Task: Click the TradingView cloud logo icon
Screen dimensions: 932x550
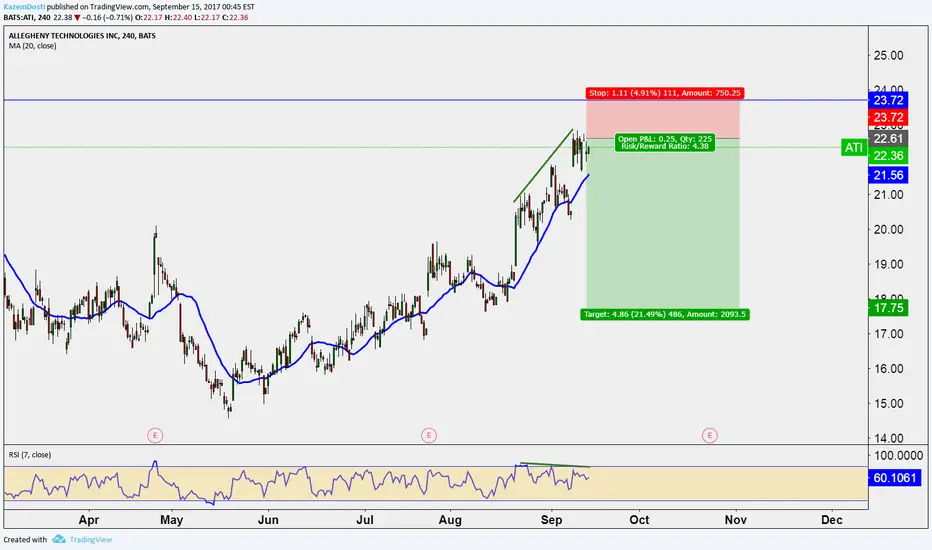Action: [x=59, y=539]
